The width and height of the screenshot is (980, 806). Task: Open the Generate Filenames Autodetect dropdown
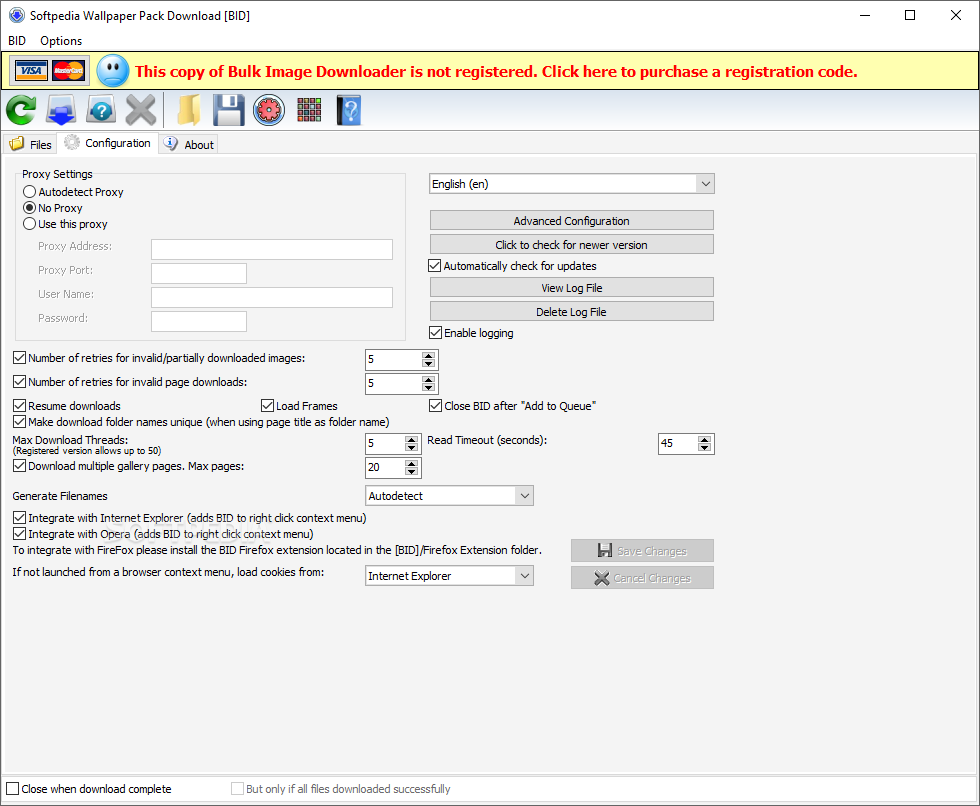tap(449, 496)
